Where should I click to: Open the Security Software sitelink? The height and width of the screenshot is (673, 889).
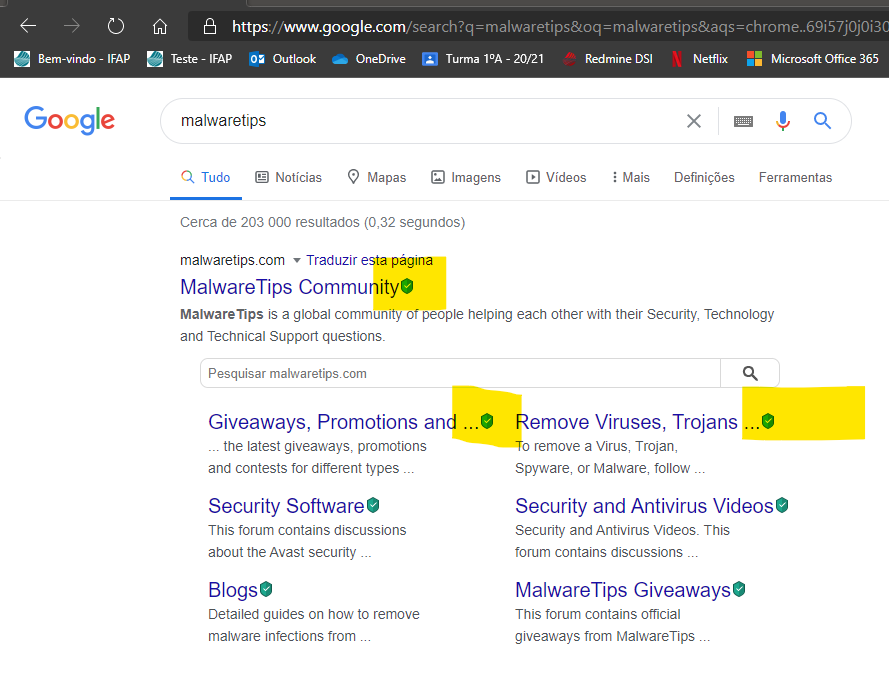[x=286, y=506]
